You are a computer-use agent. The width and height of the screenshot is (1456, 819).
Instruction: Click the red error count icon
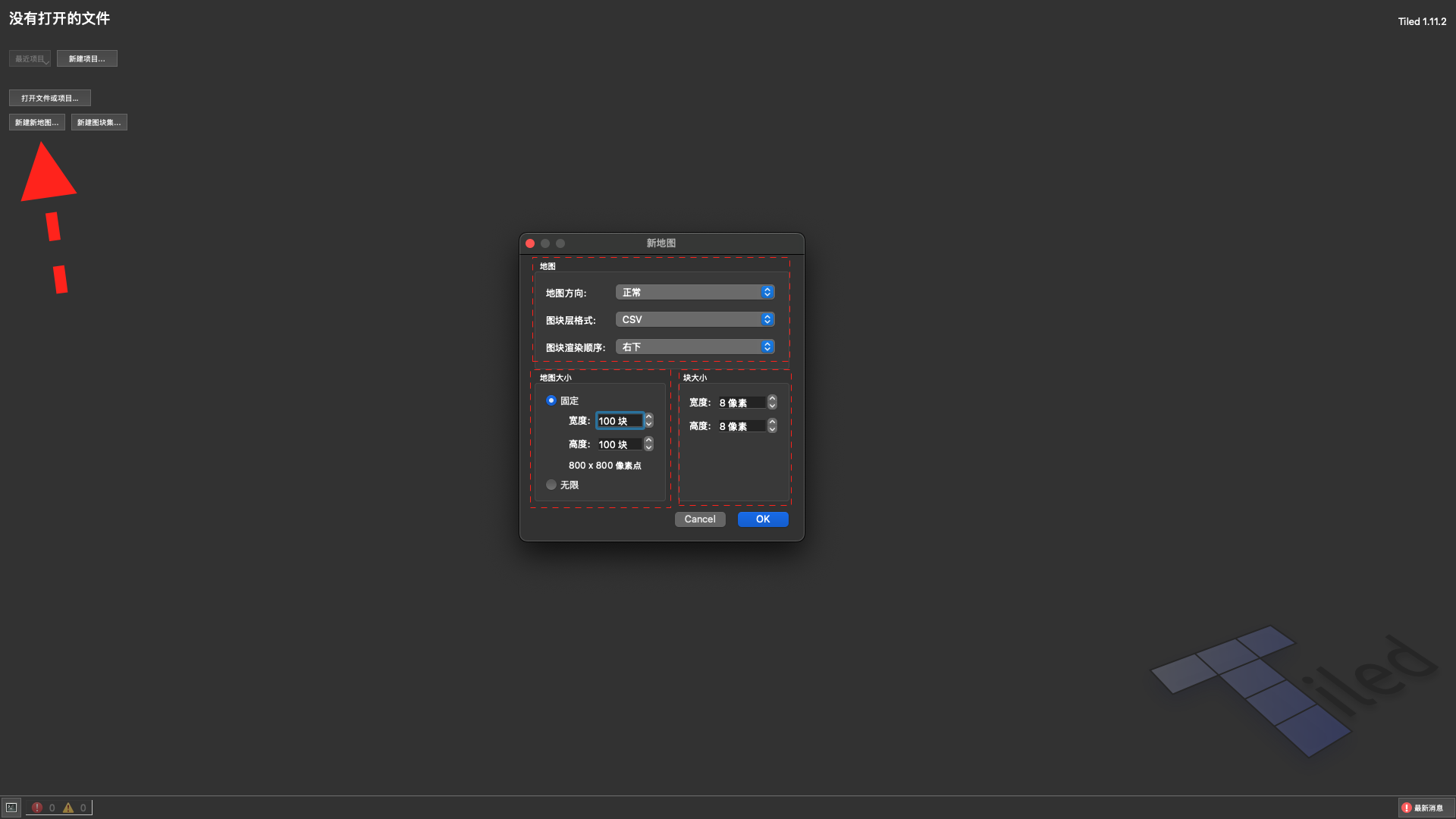pos(37,808)
